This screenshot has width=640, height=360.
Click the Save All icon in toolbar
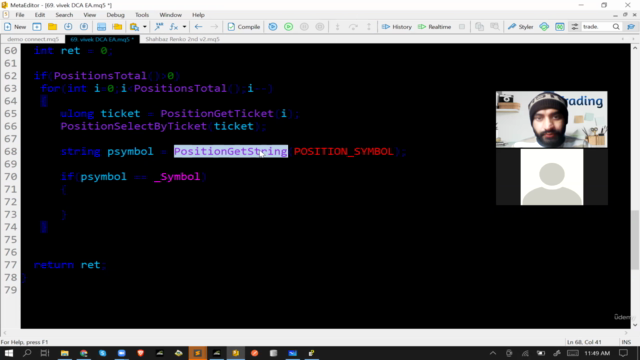click(84, 27)
